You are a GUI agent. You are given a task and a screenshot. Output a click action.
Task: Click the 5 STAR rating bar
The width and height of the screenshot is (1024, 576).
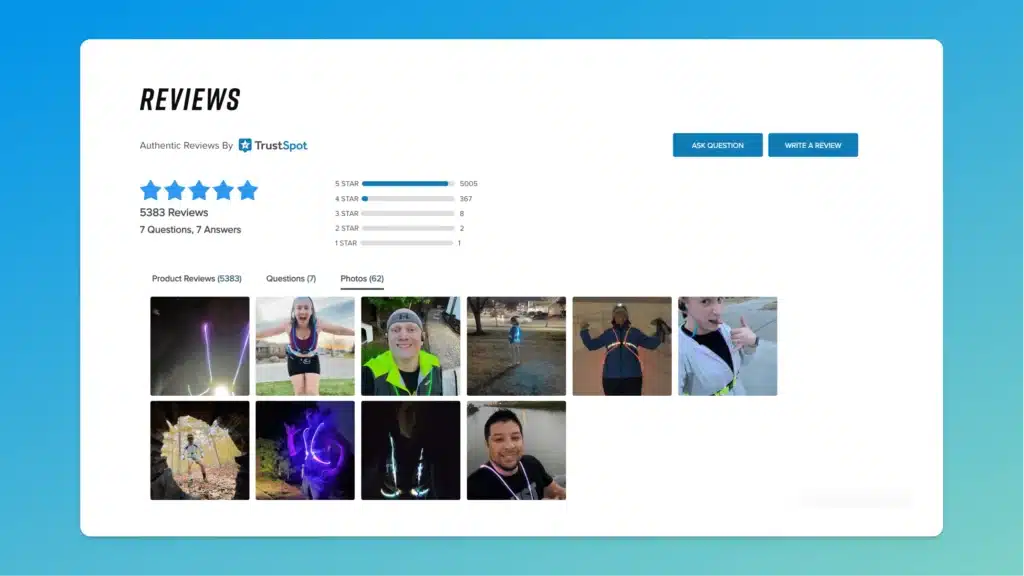click(x=406, y=183)
